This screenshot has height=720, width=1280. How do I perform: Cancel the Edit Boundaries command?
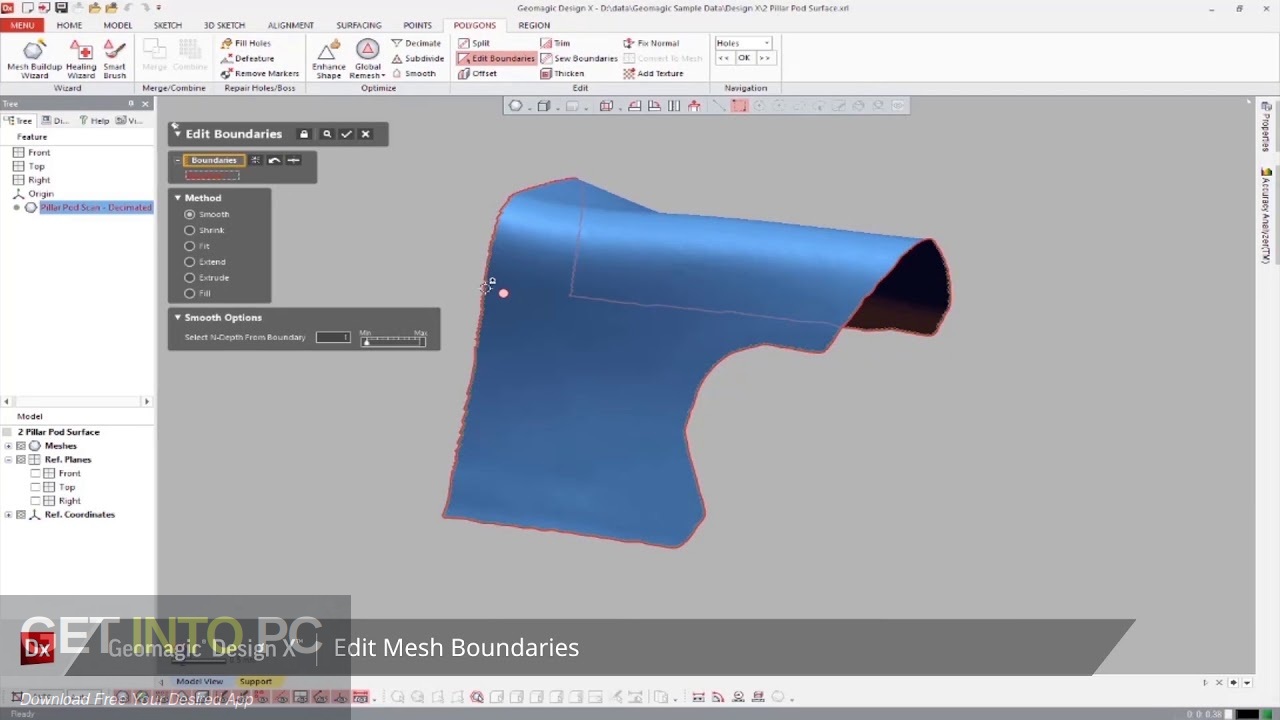(x=365, y=134)
